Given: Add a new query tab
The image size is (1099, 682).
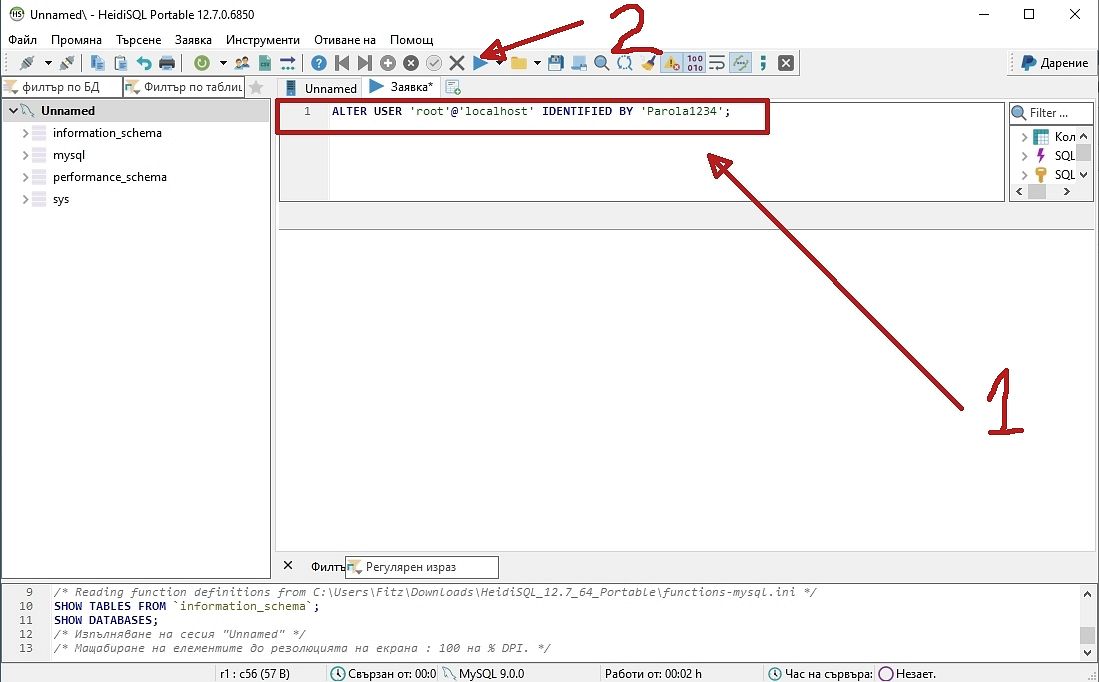Looking at the screenshot, I should (x=453, y=88).
